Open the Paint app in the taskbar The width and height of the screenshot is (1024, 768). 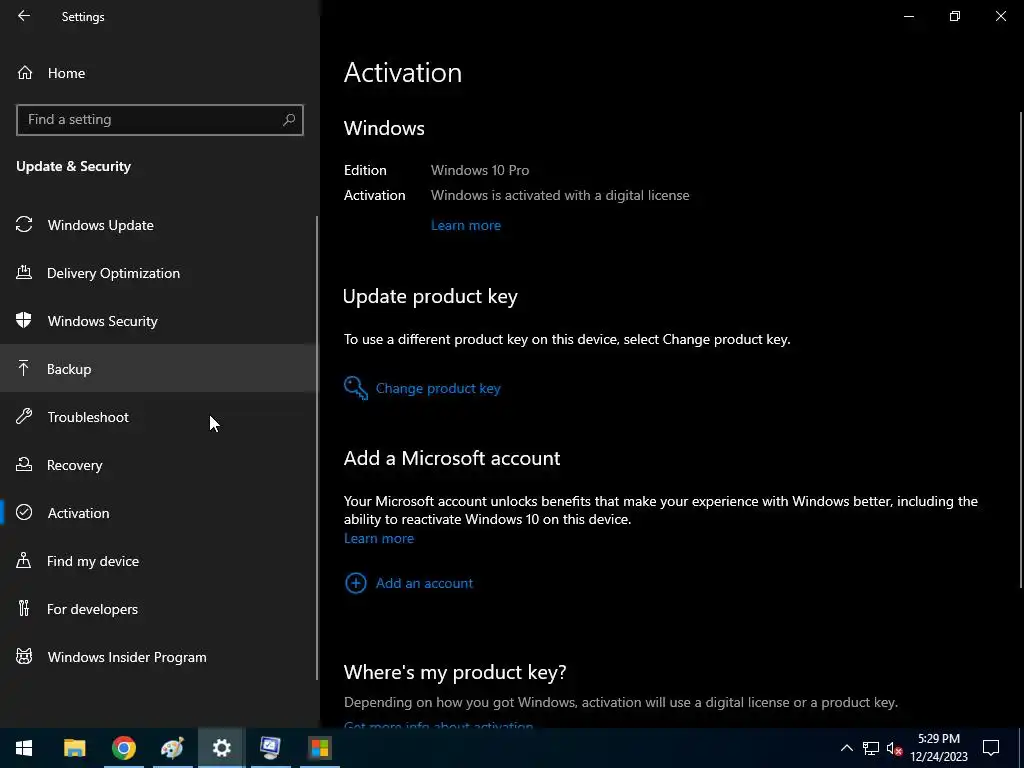coord(172,748)
